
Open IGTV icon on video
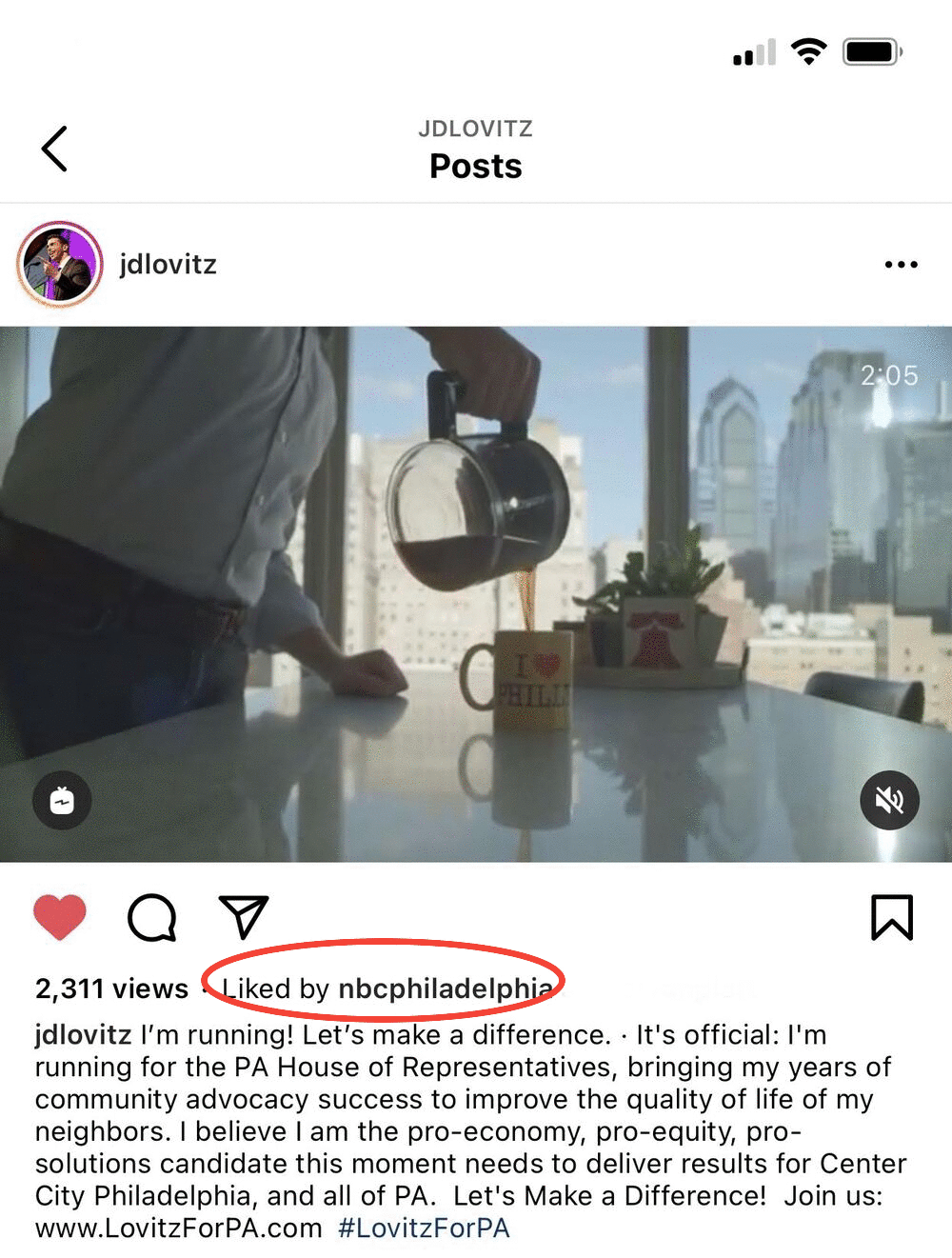point(62,800)
